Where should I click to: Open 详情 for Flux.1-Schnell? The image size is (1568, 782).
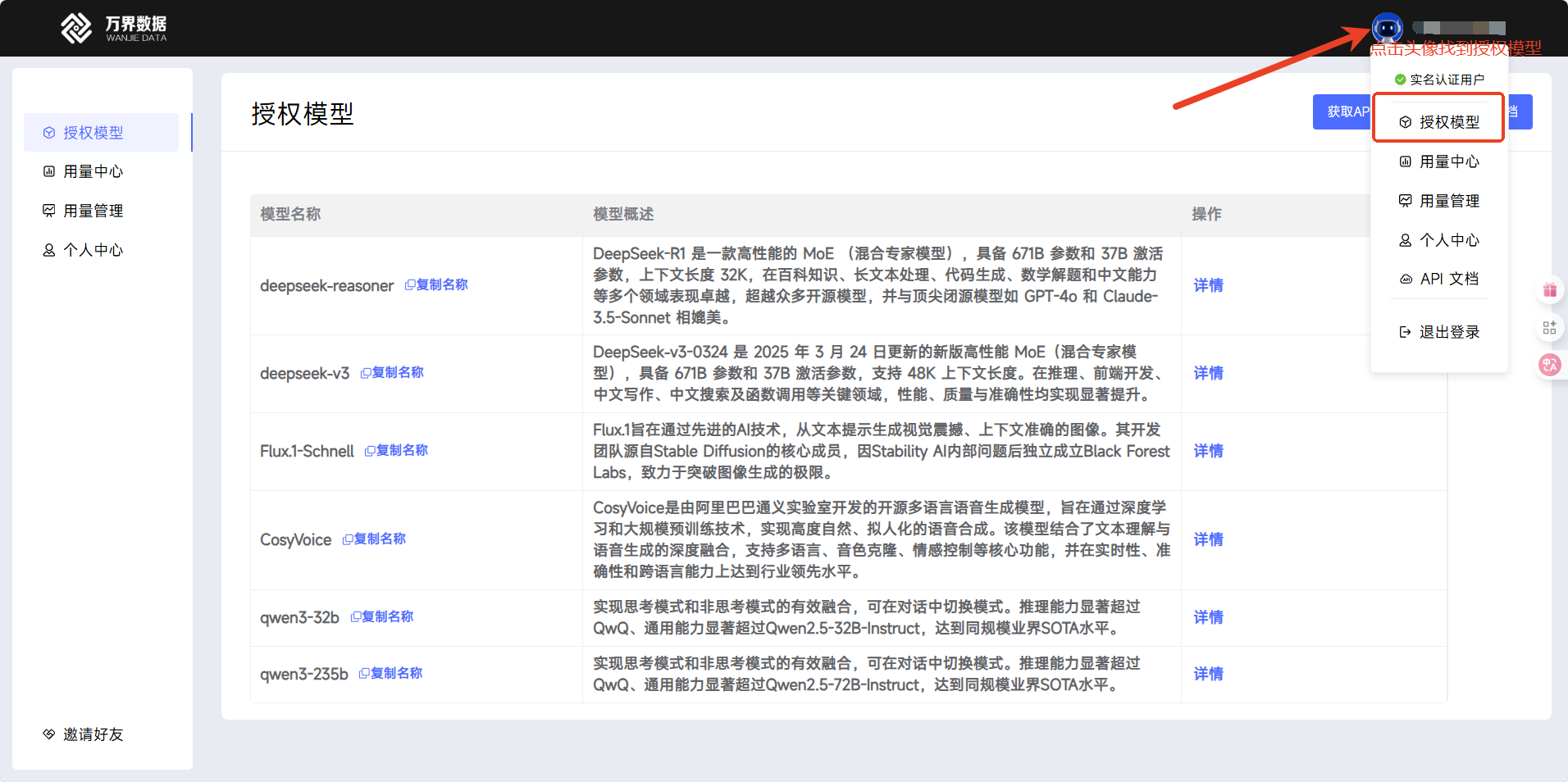click(1208, 451)
